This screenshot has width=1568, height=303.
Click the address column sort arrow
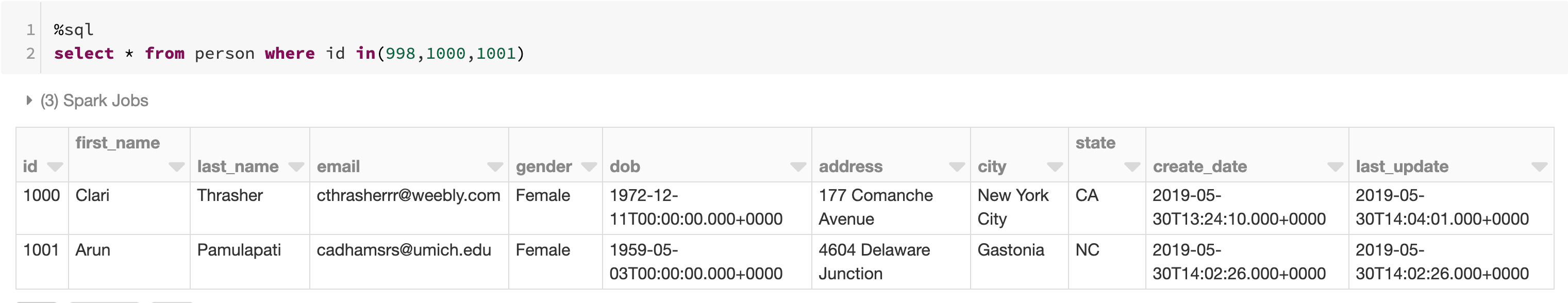(956, 167)
